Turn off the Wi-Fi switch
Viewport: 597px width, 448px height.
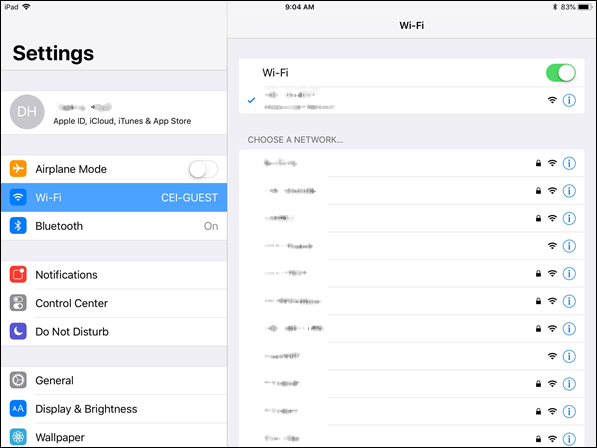pos(561,73)
